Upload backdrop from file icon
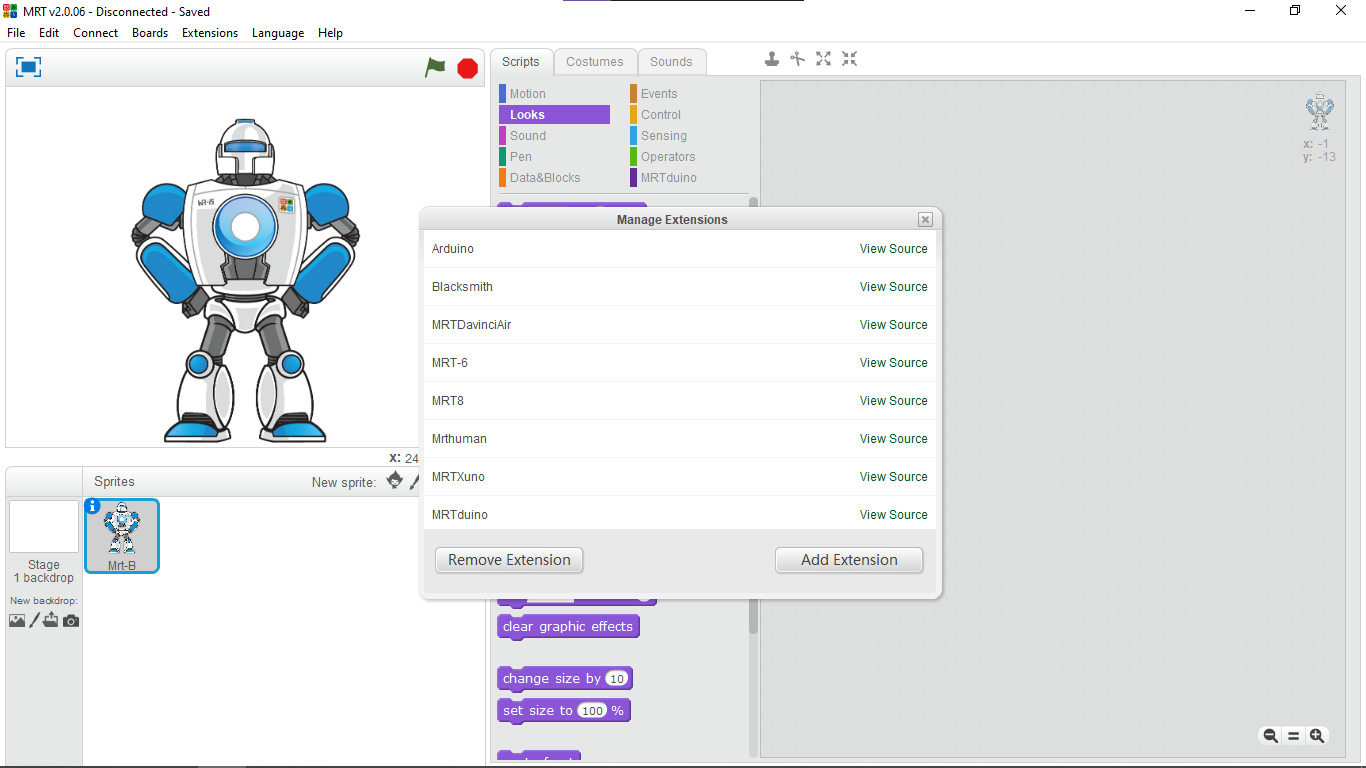The height and width of the screenshot is (768, 1366). (x=51, y=621)
